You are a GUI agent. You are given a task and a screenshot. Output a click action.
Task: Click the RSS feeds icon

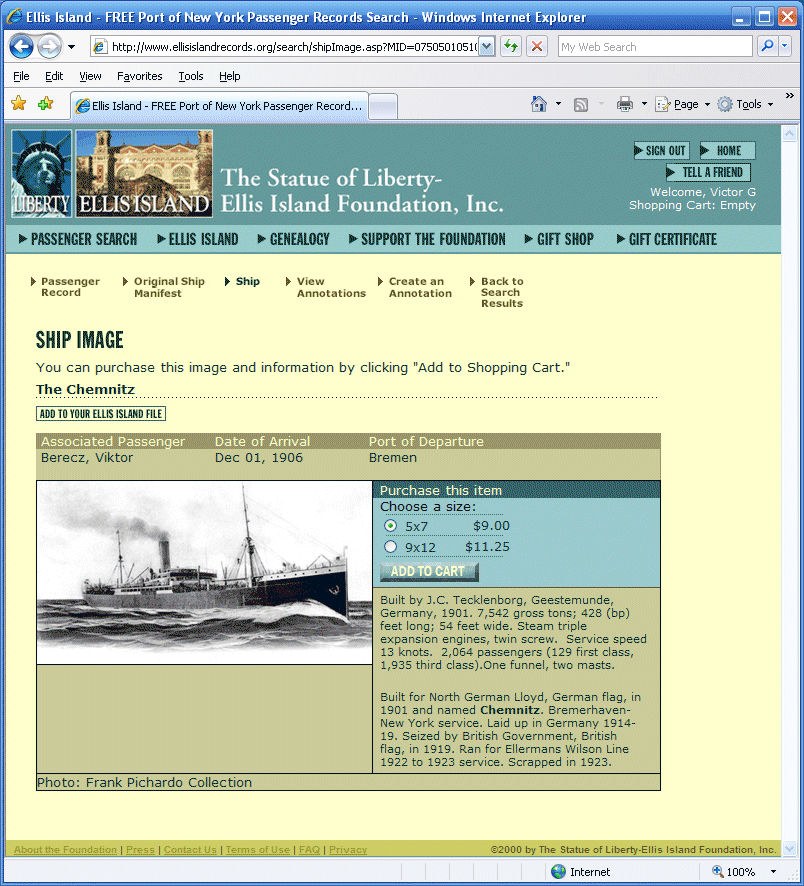pos(581,105)
